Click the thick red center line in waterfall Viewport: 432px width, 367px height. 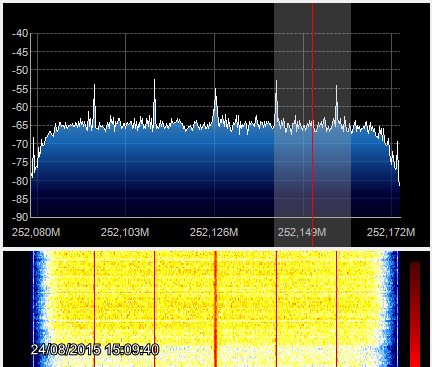tap(216, 309)
